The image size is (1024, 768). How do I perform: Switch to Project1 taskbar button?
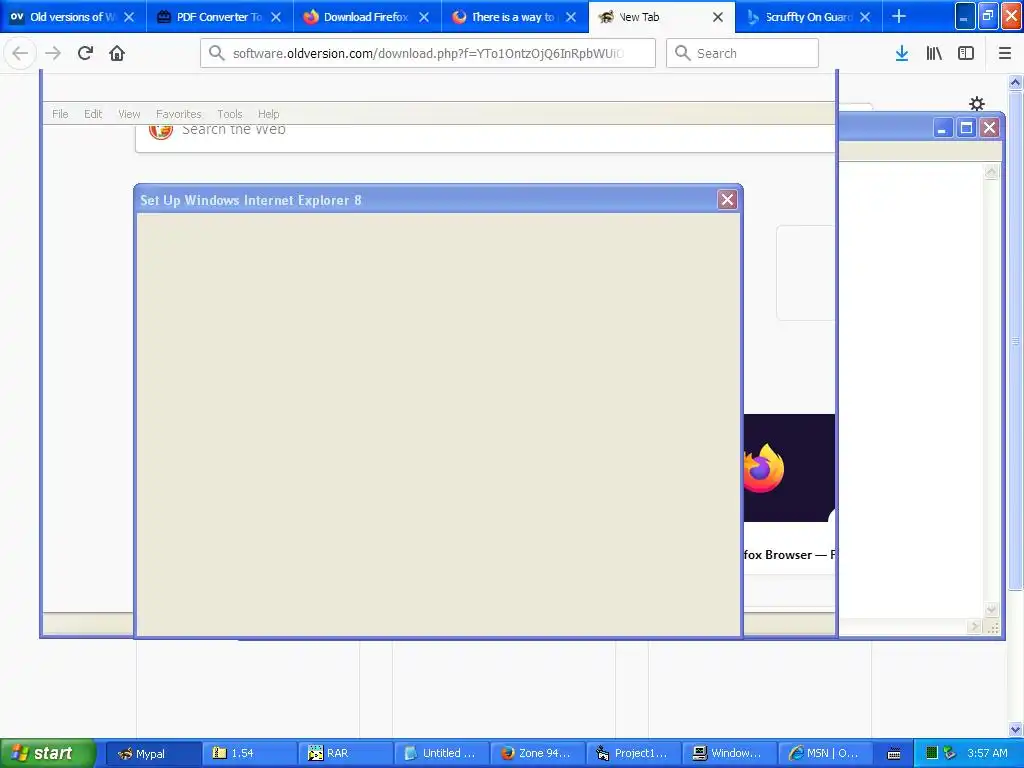click(633, 753)
